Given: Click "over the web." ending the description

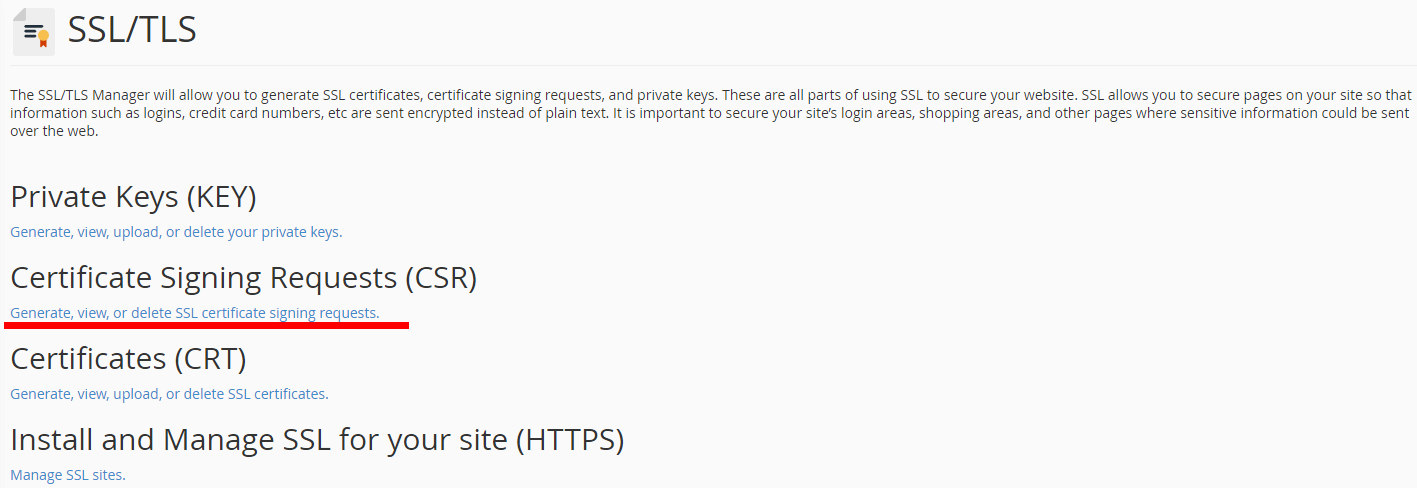Looking at the screenshot, I should [x=54, y=131].
